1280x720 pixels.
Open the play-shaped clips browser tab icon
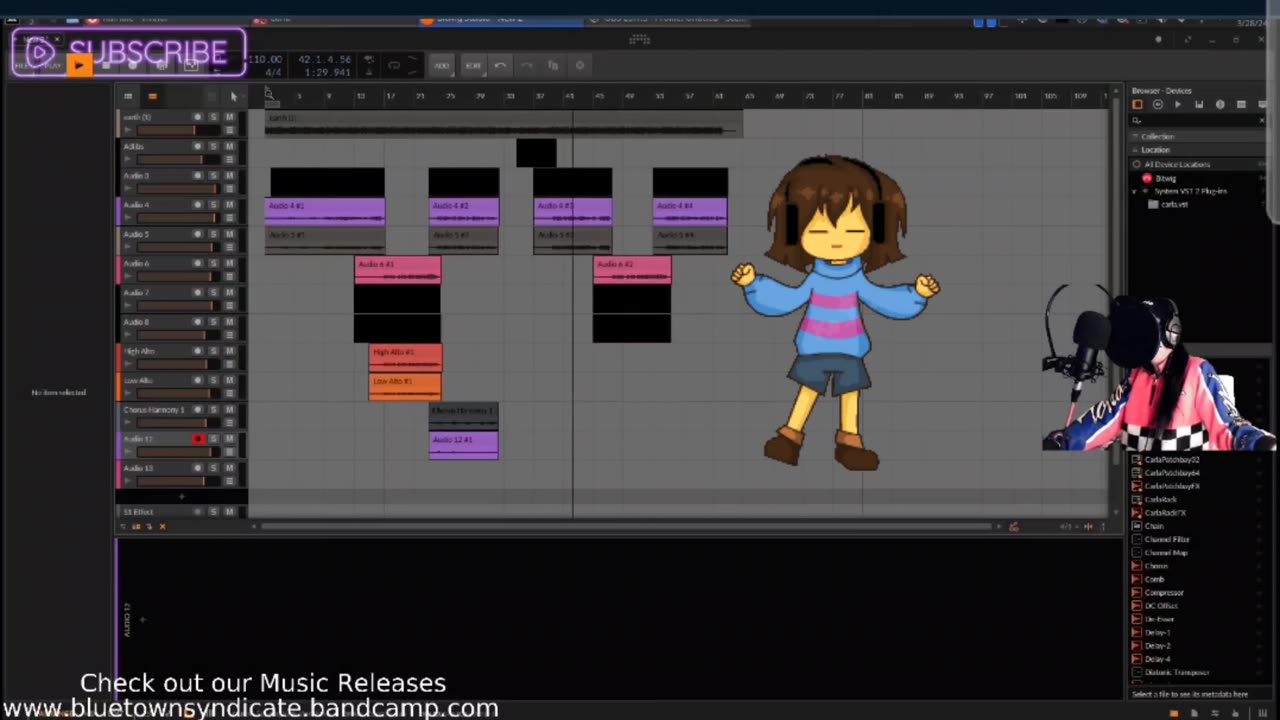point(1178,105)
